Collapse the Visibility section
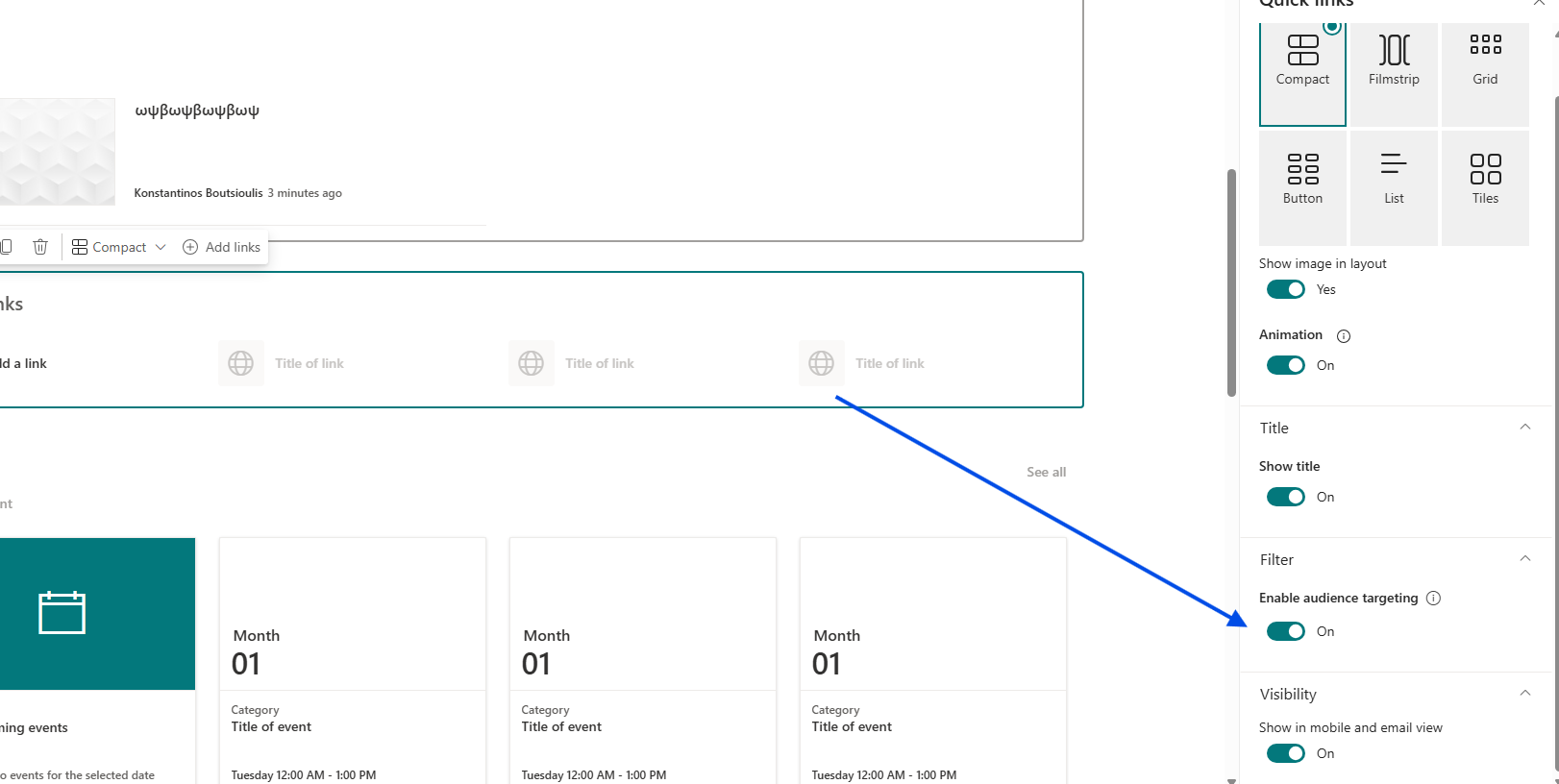 [1524, 694]
